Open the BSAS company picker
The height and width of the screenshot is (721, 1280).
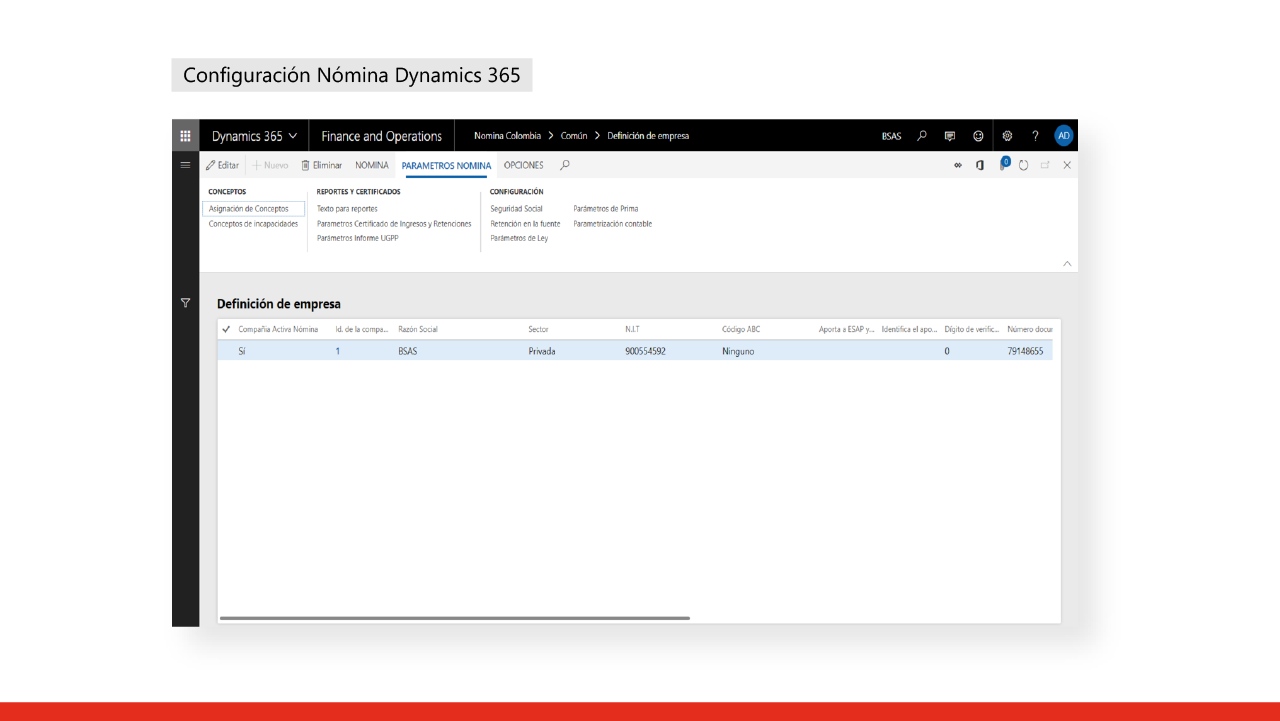[891, 136]
